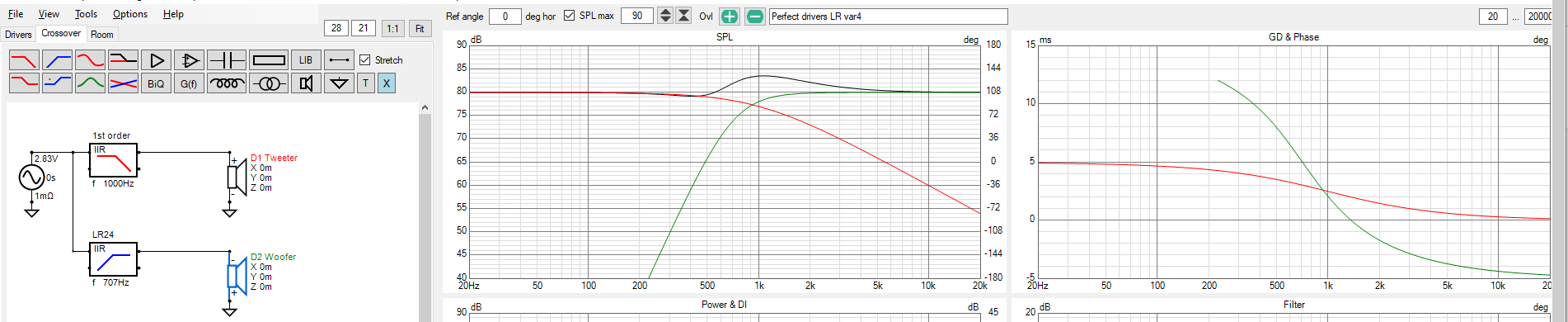Viewport: 1568px width, 322px height.
Task: Click the 'f 1000Hz' filter frequency text
Action: tap(114, 183)
